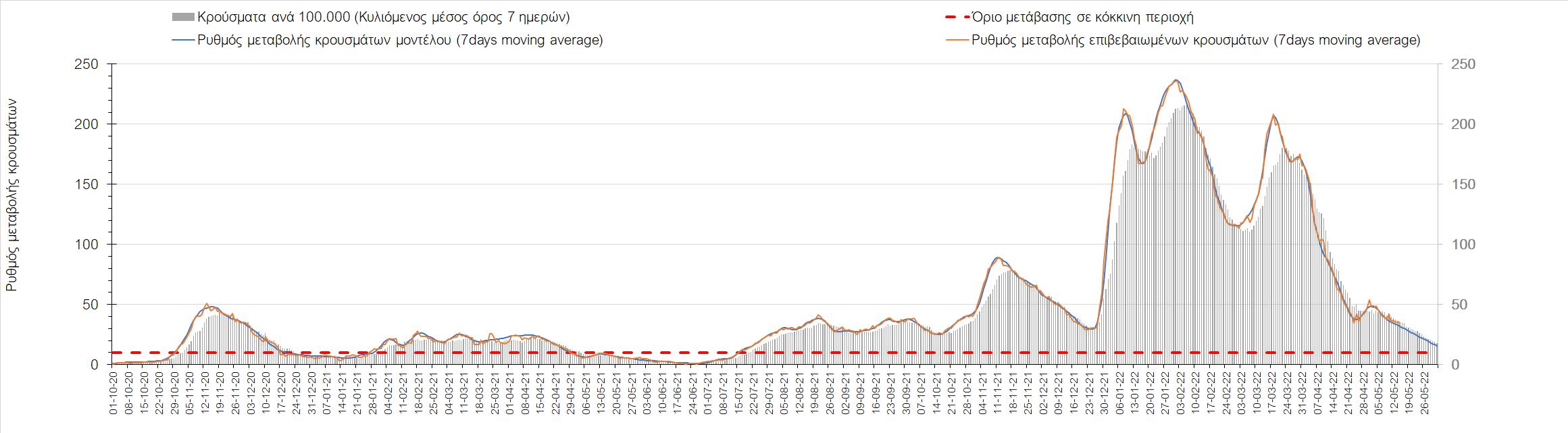
Task: Click the gray bar legend swatch for Κρούσματα
Action: 184,18
